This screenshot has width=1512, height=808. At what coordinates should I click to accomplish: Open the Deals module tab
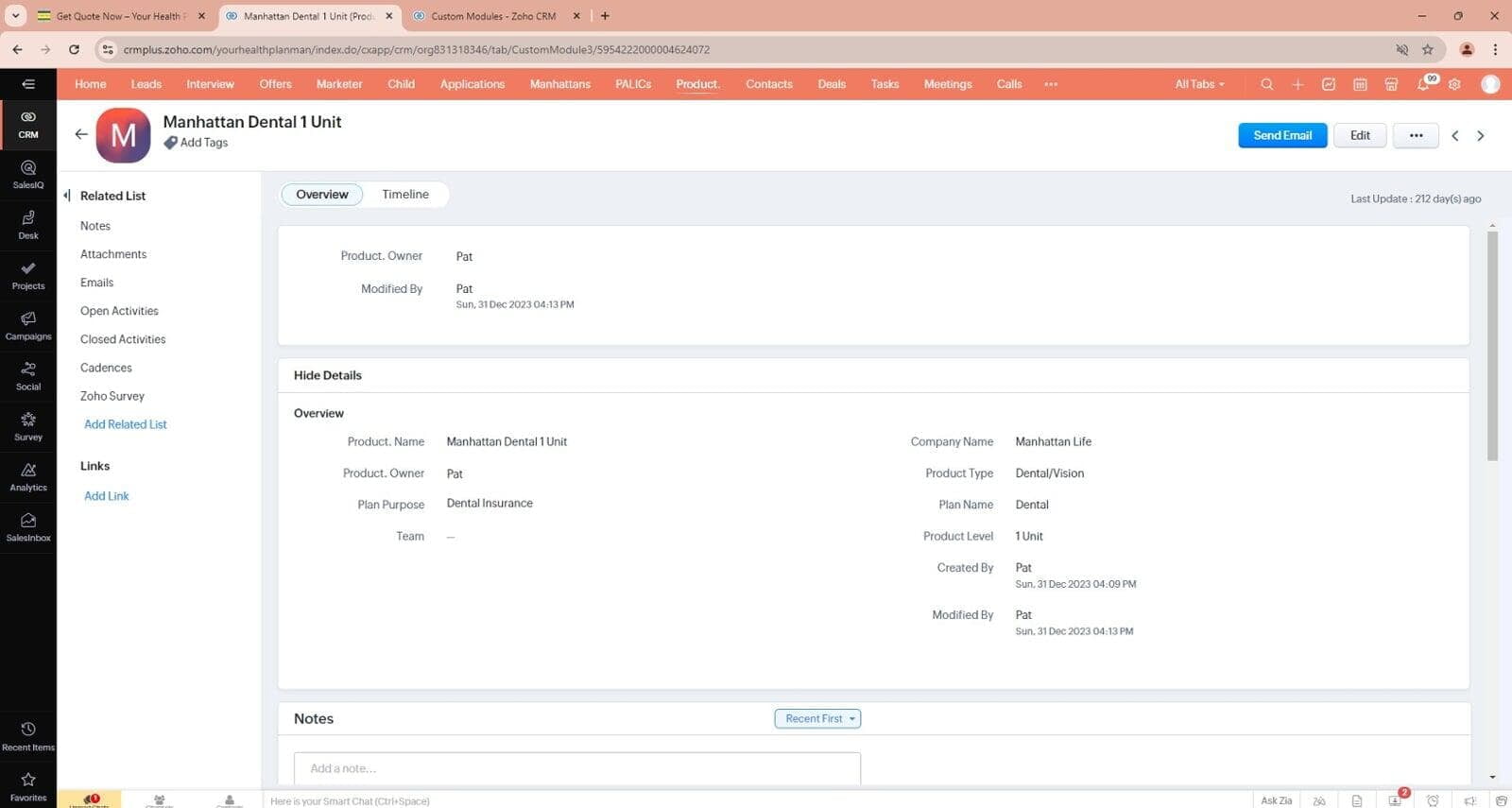click(x=832, y=84)
